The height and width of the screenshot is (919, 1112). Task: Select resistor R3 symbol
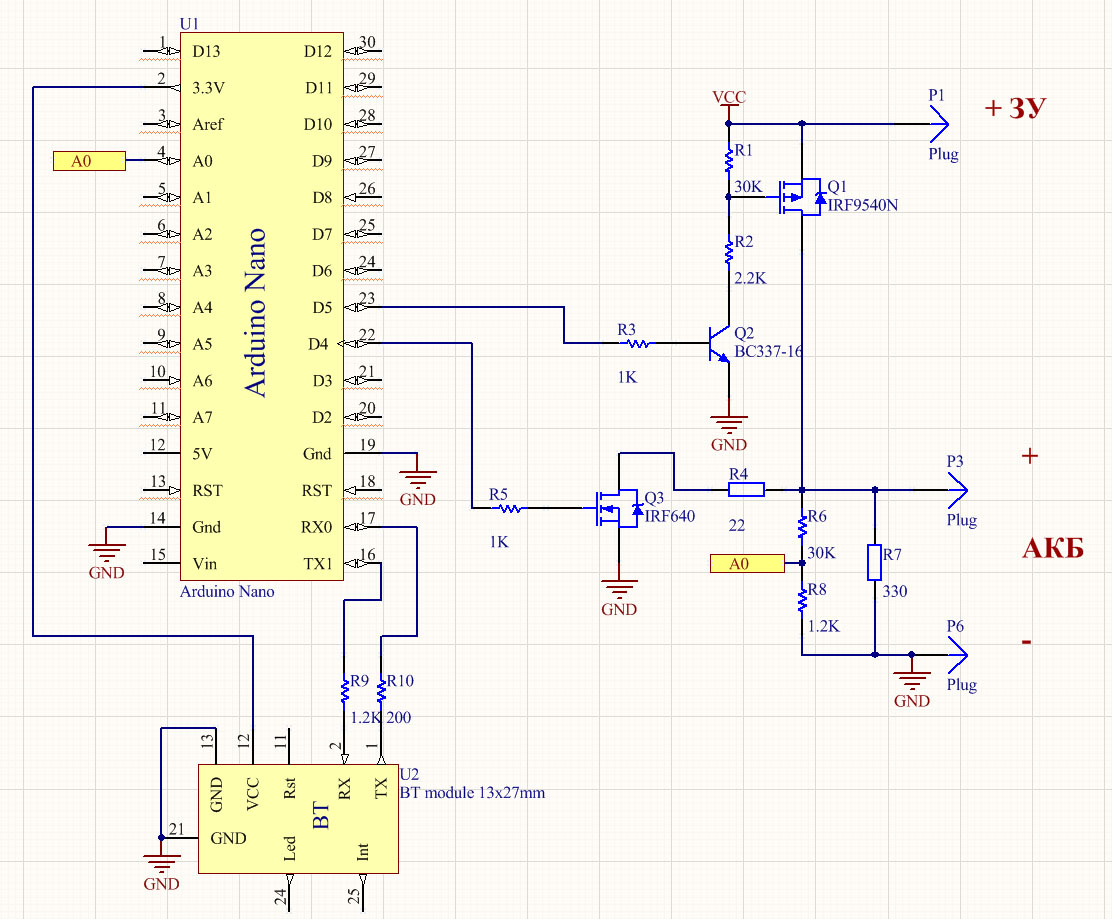click(x=636, y=344)
